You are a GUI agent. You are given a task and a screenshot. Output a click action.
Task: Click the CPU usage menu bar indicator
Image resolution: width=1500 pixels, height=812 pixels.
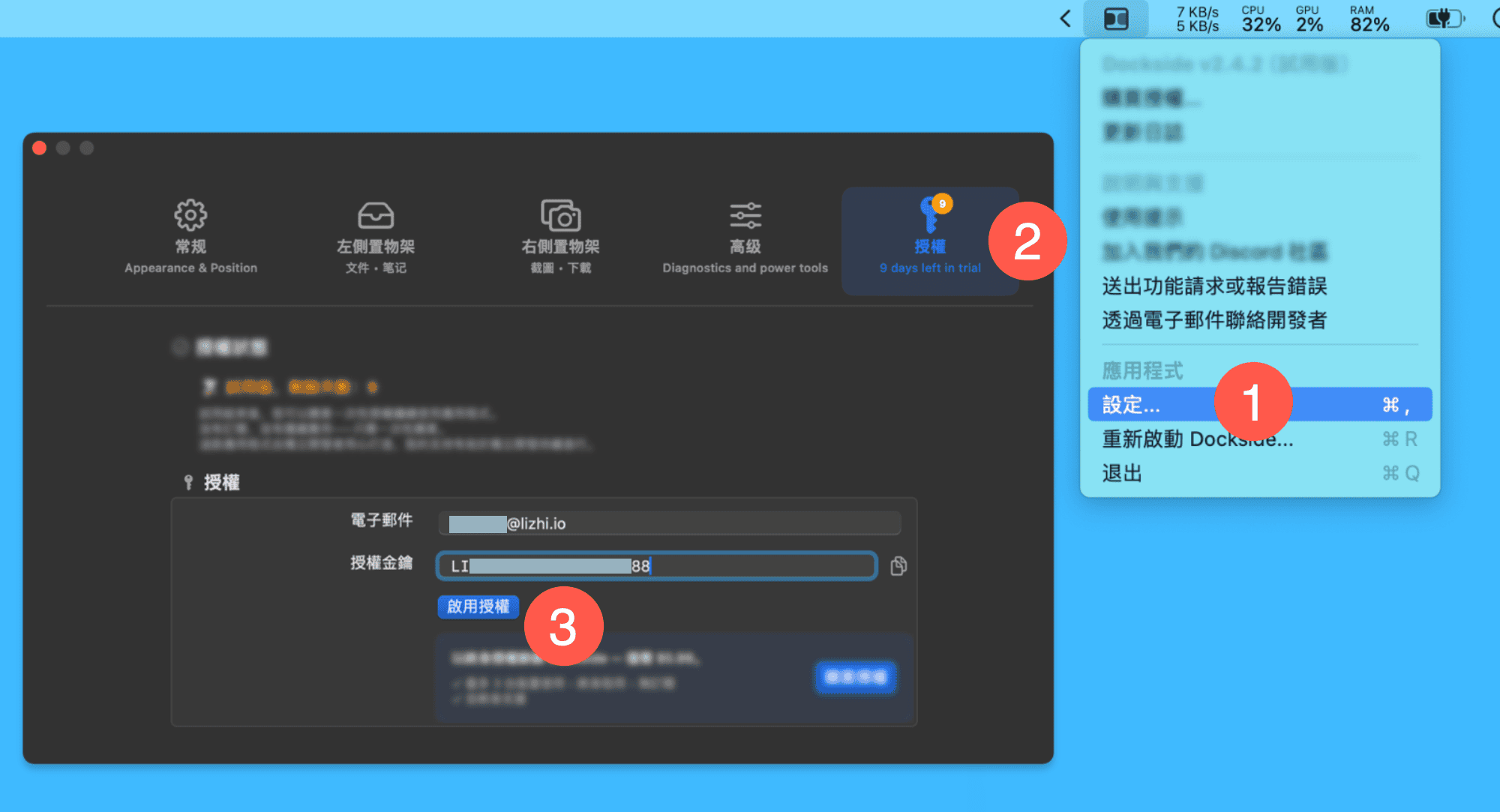1260,19
